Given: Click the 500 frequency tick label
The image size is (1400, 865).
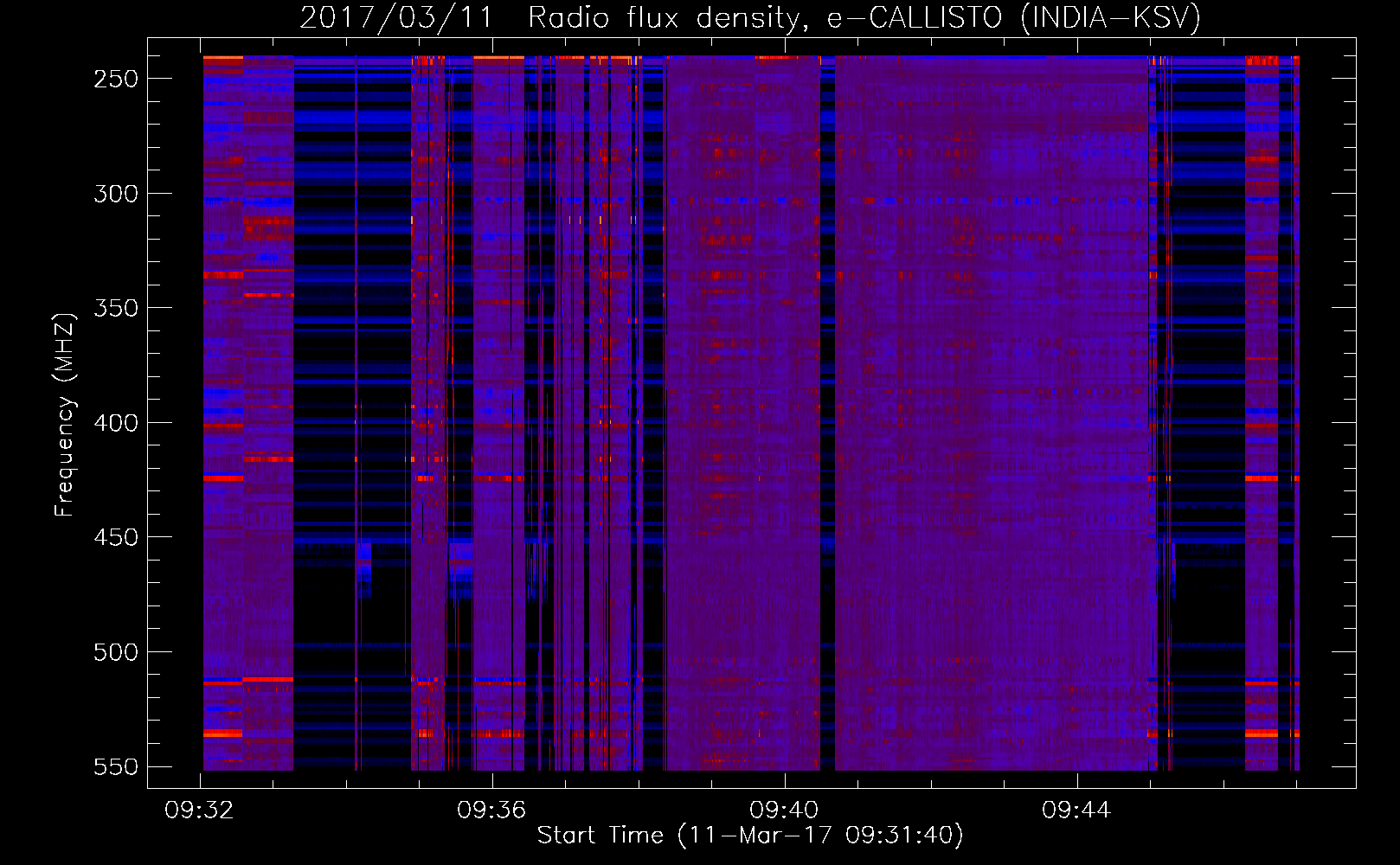Looking at the screenshot, I should 116,652.
